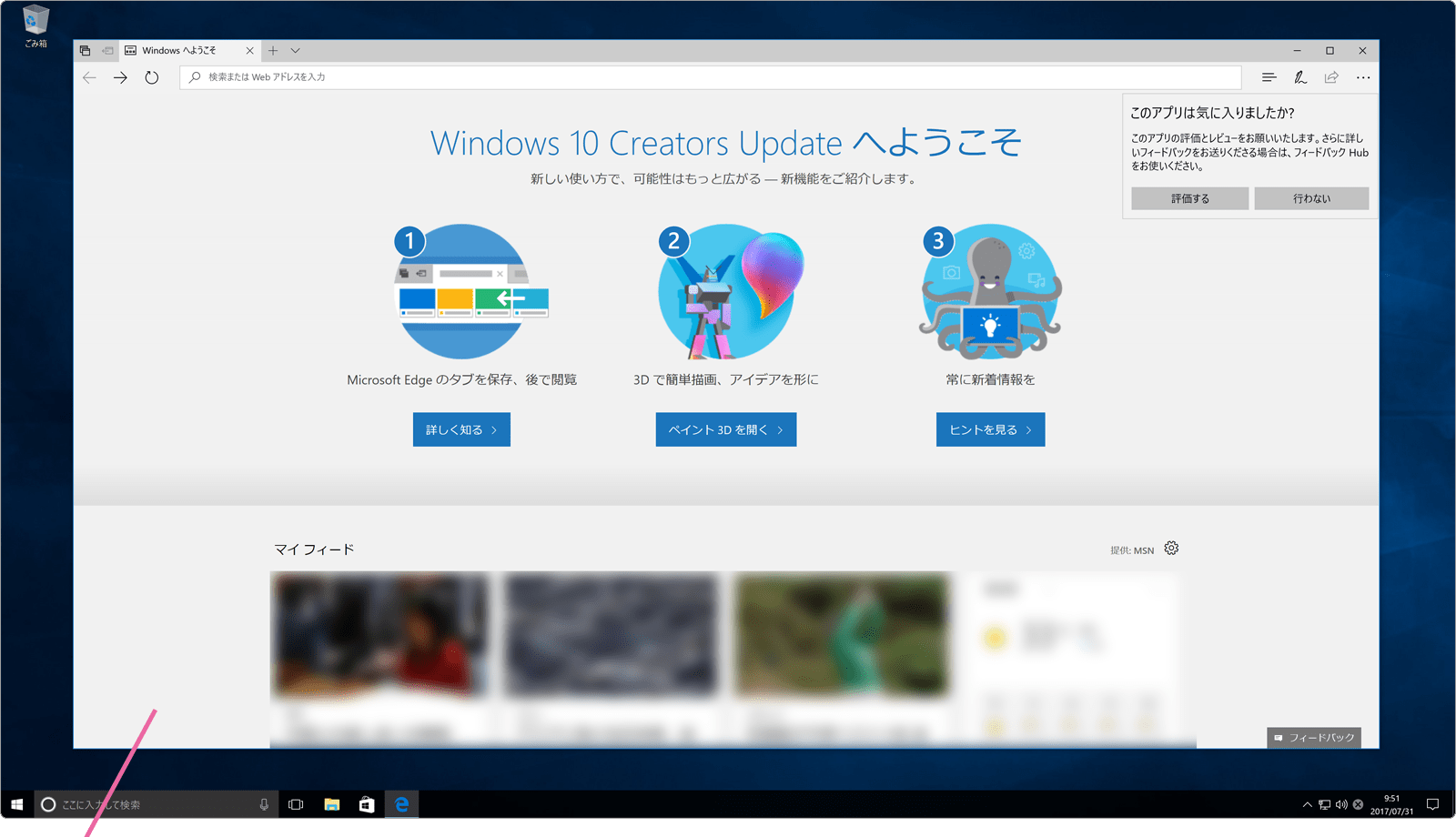
Task: Open the Windows Start menu
Action: (x=17, y=804)
